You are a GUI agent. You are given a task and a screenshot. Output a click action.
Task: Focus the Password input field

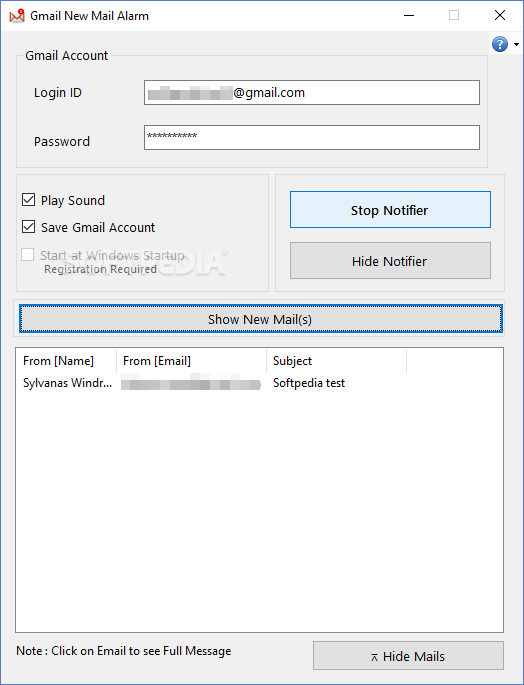[312, 138]
